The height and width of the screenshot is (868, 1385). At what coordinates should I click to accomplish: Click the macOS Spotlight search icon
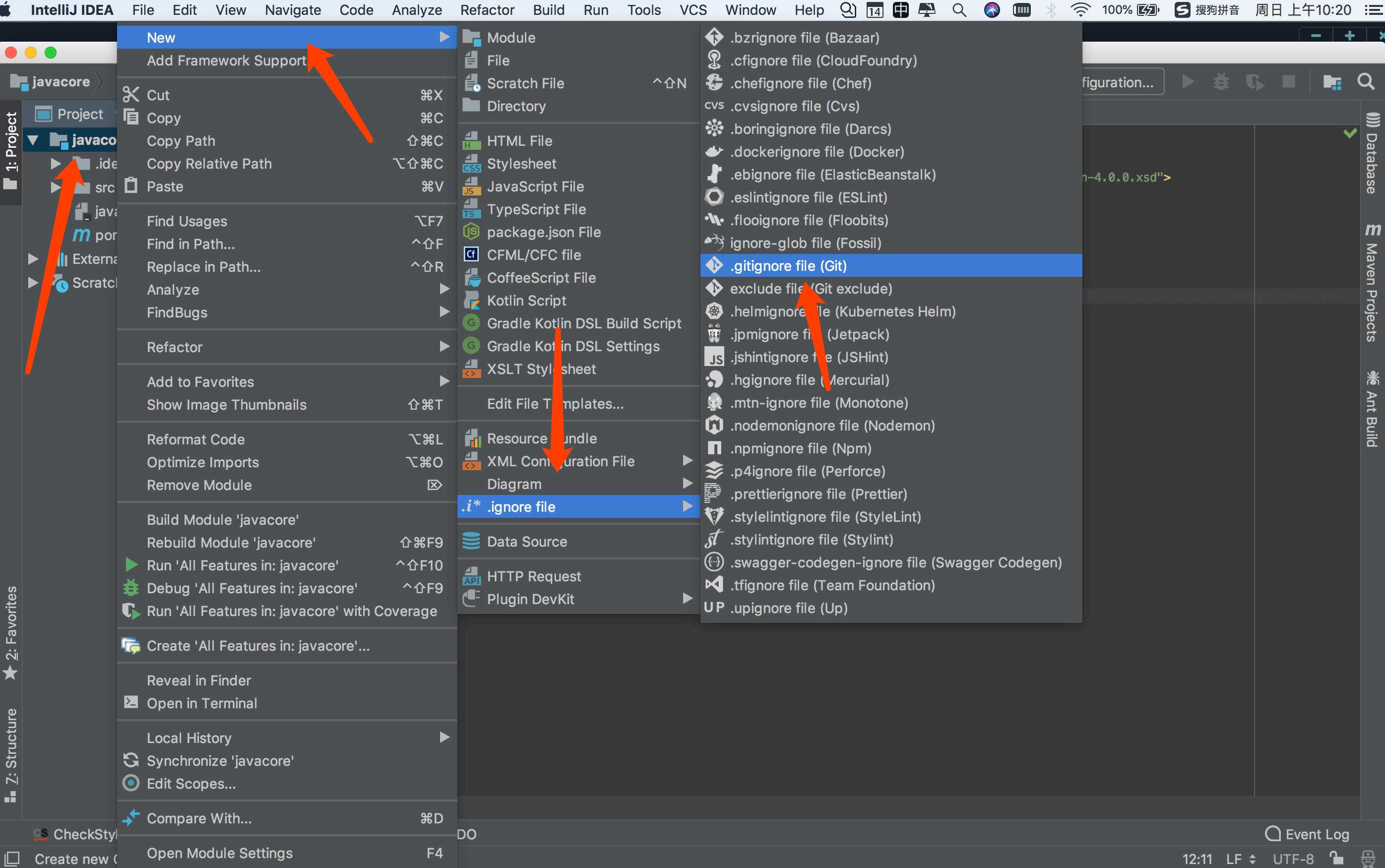[958, 10]
